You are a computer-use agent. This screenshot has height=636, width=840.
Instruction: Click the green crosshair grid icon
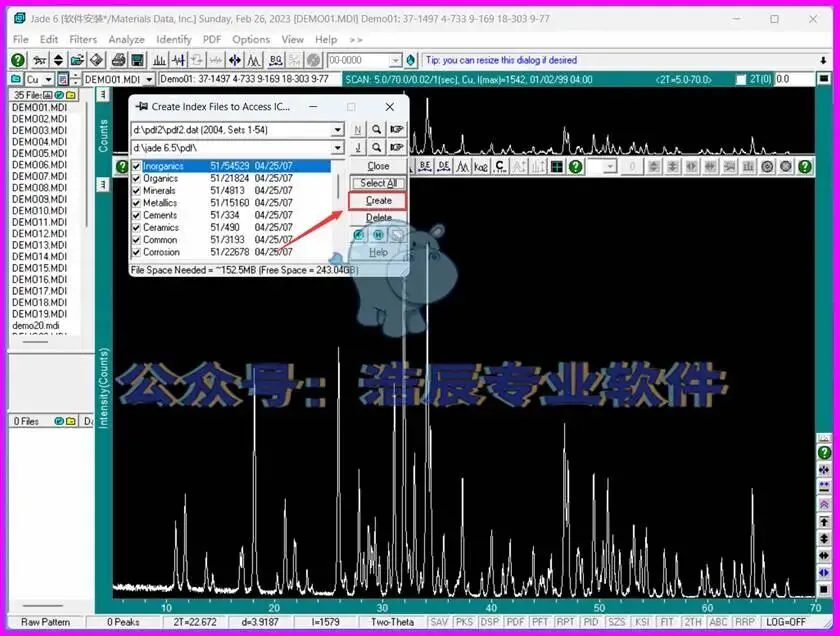coord(557,167)
